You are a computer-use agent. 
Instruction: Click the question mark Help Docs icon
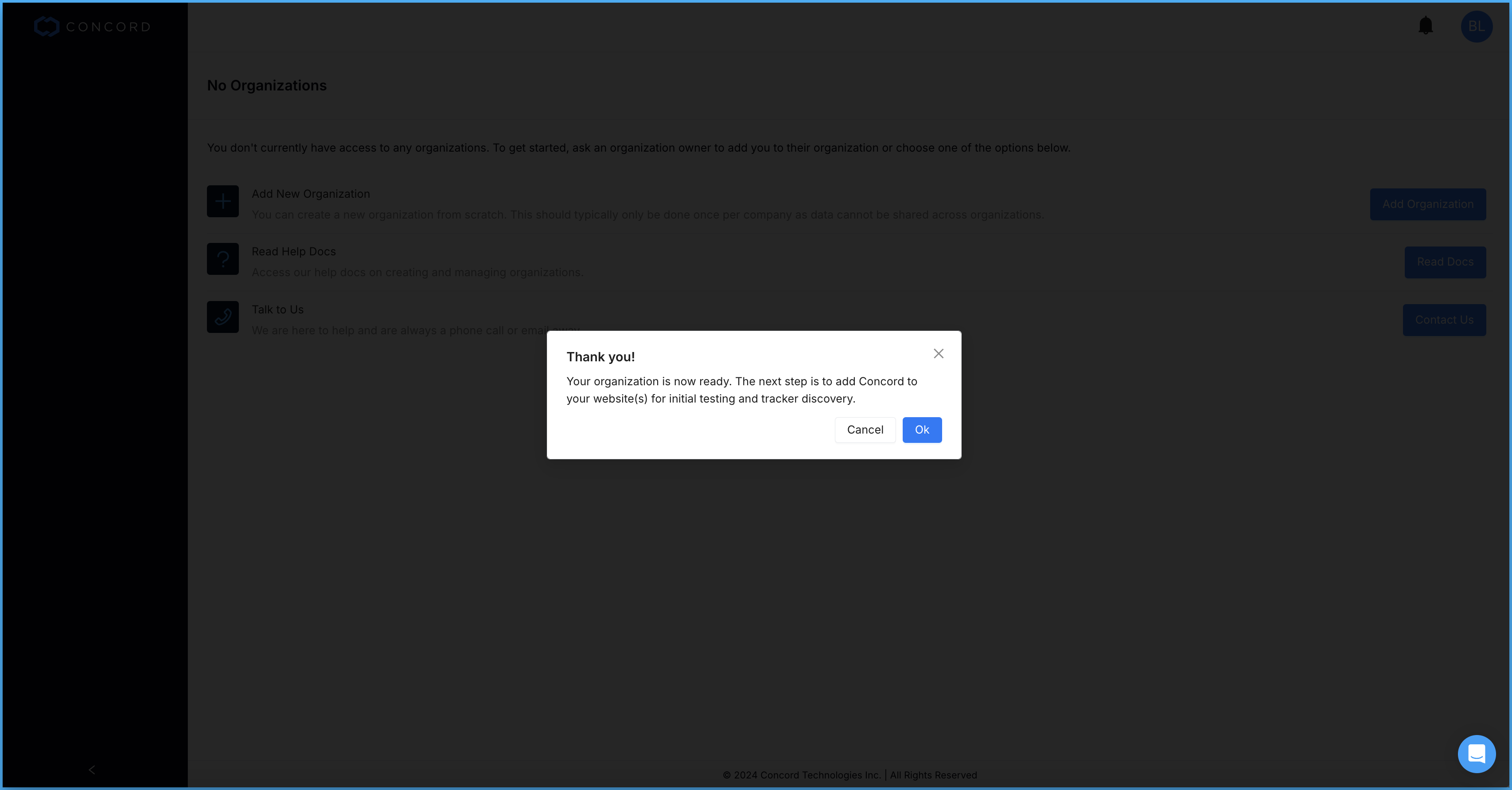point(222,258)
